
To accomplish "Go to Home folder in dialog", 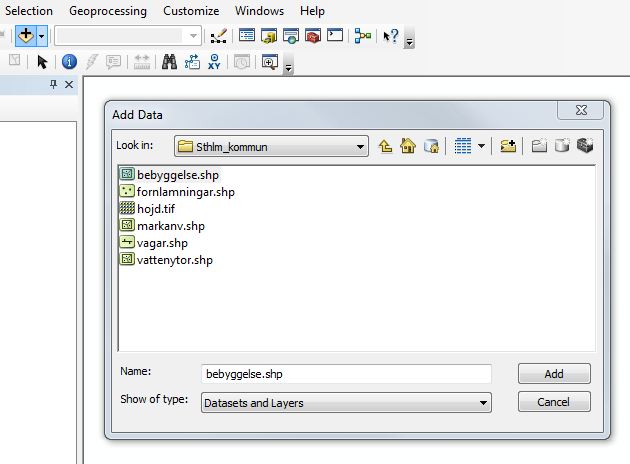I will pyautogui.click(x=408, y=146).
